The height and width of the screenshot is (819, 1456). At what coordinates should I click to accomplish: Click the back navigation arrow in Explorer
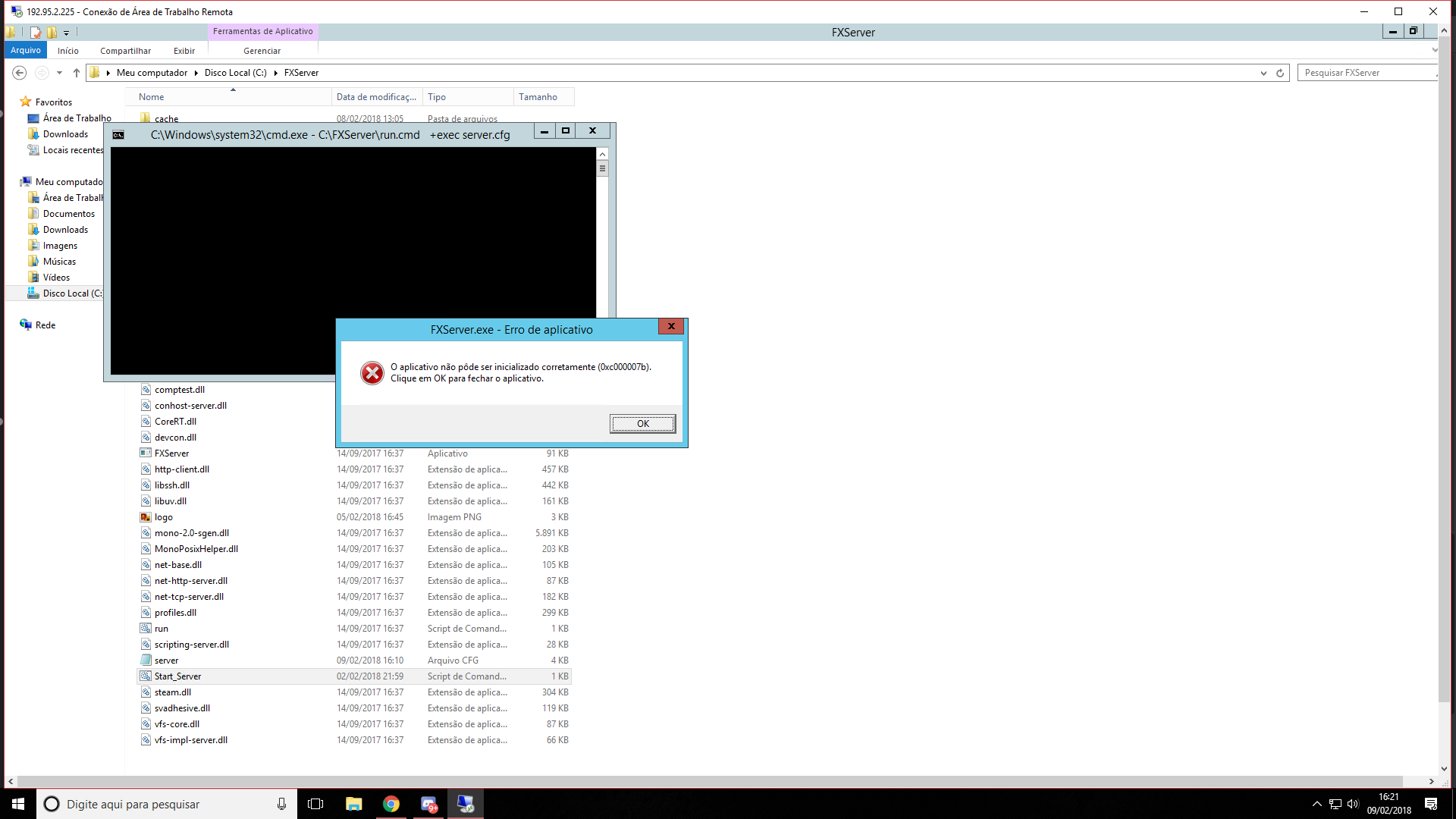point(20,73)
